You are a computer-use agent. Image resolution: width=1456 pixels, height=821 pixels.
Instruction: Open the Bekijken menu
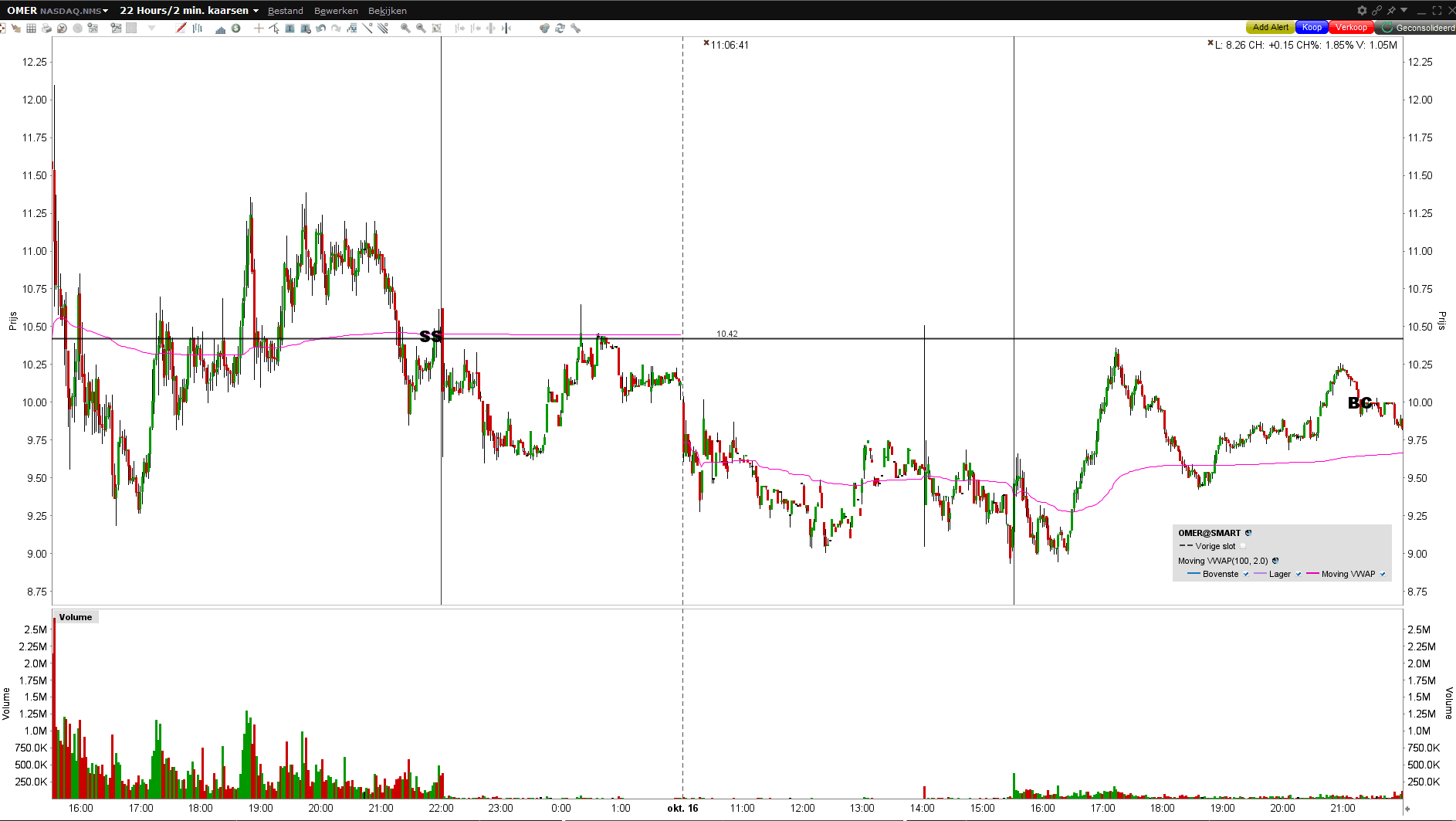coord(388,11)
